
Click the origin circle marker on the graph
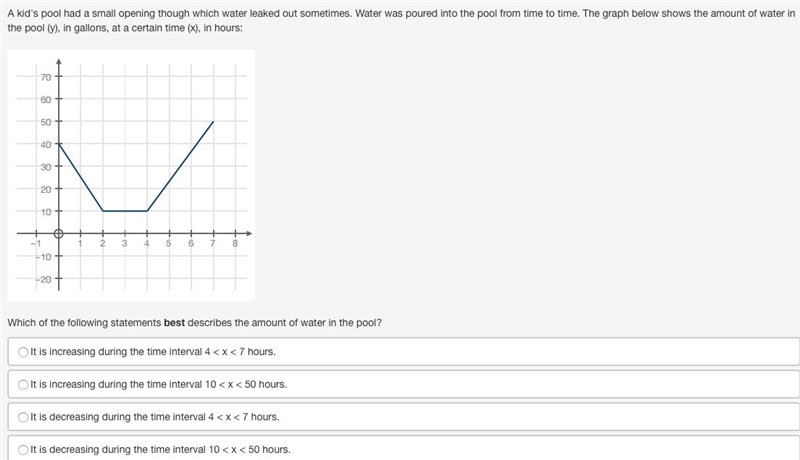59,234
